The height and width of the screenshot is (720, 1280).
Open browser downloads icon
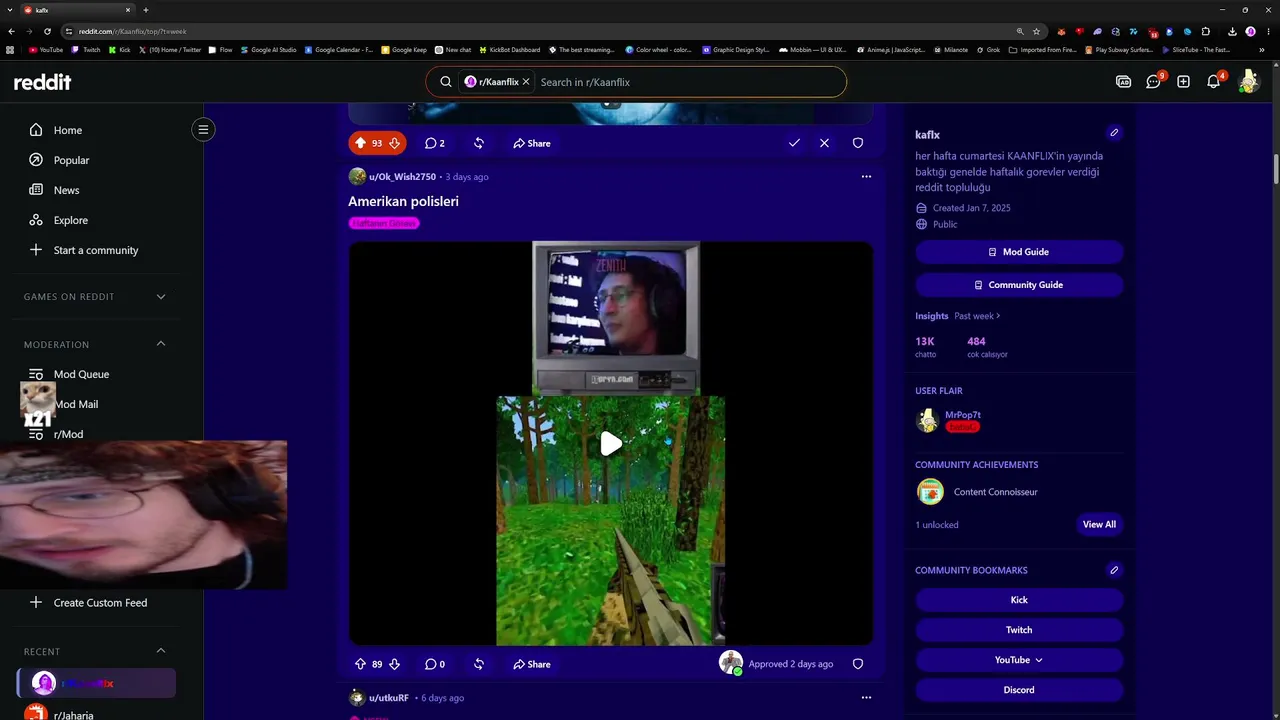1232,31
